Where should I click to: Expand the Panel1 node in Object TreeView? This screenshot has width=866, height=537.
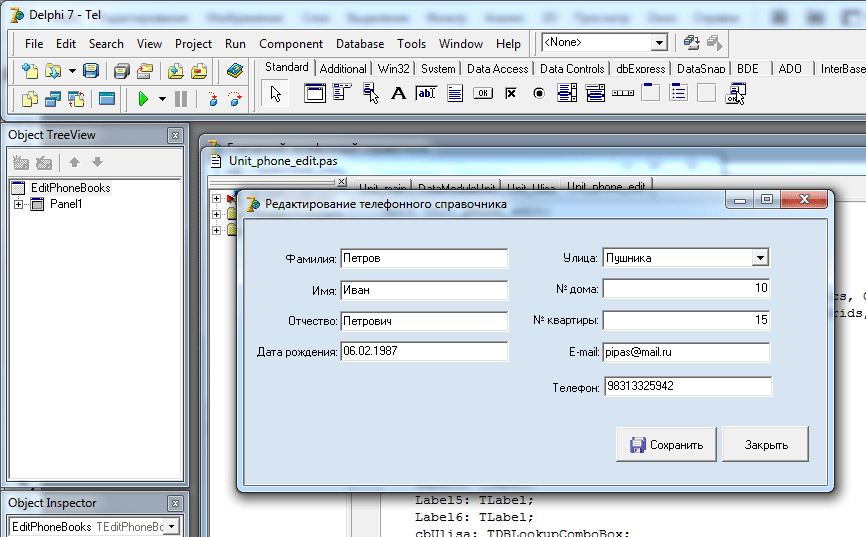click(19, 205)
